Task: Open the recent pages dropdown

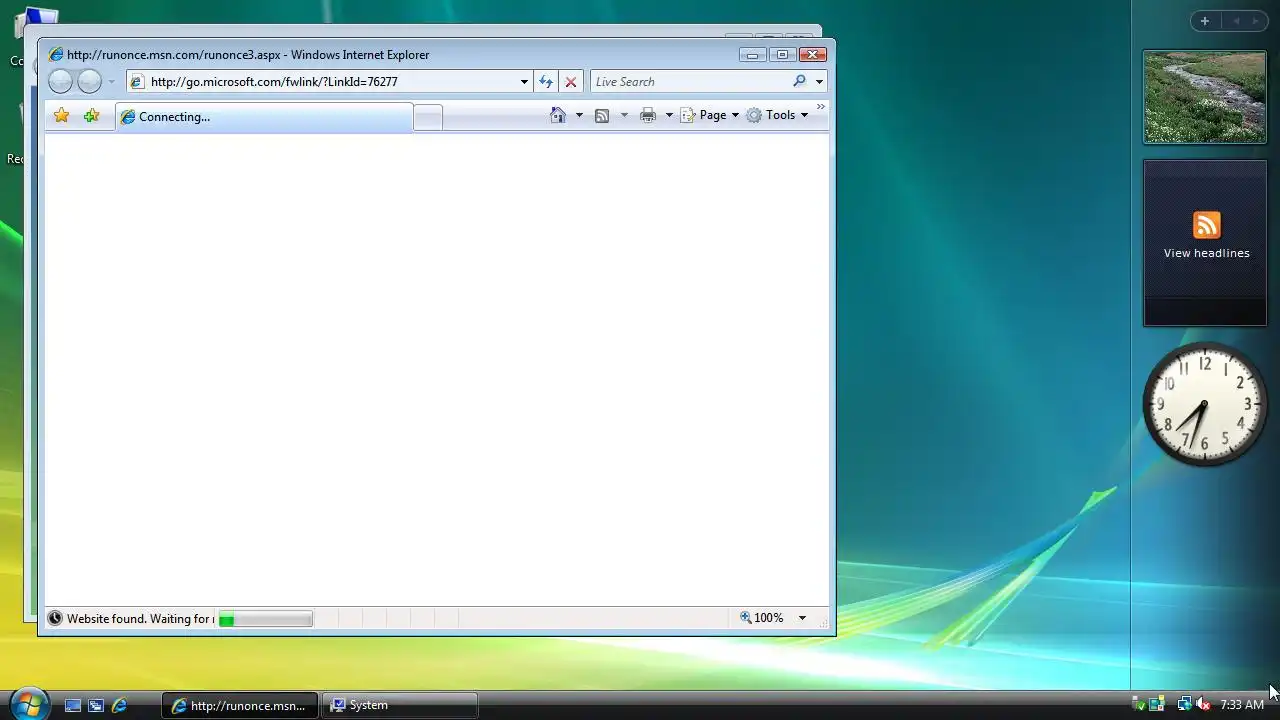Action: pos(111,82)
